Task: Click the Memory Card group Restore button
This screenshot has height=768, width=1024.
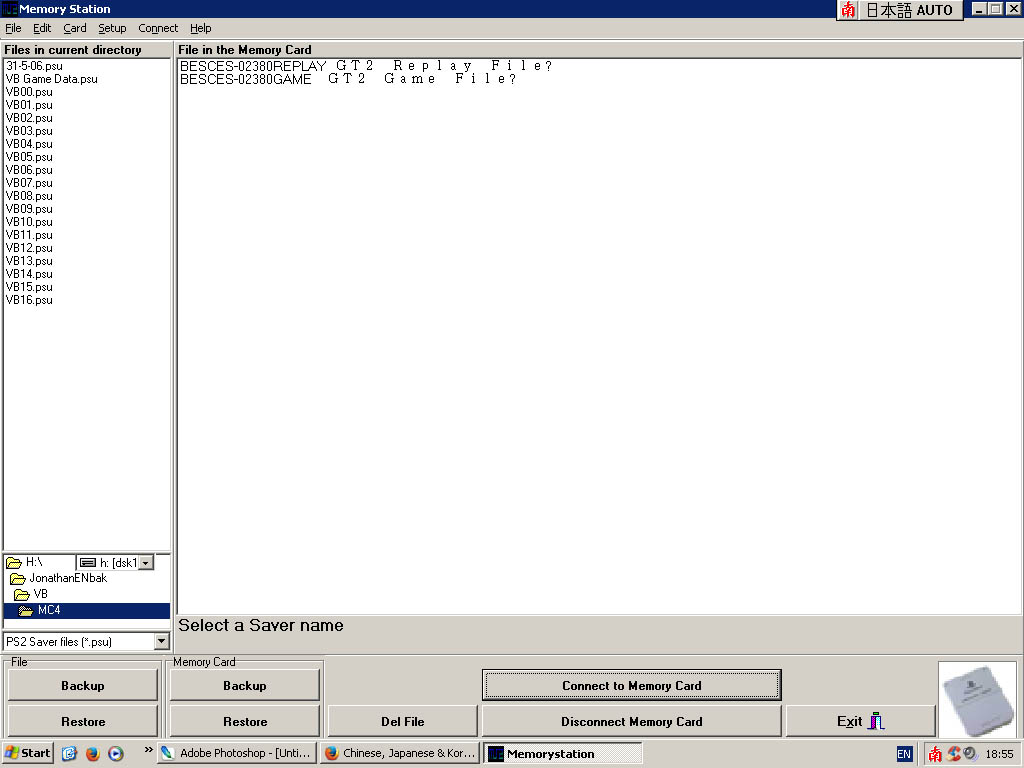Action: [x=245, y=722]
